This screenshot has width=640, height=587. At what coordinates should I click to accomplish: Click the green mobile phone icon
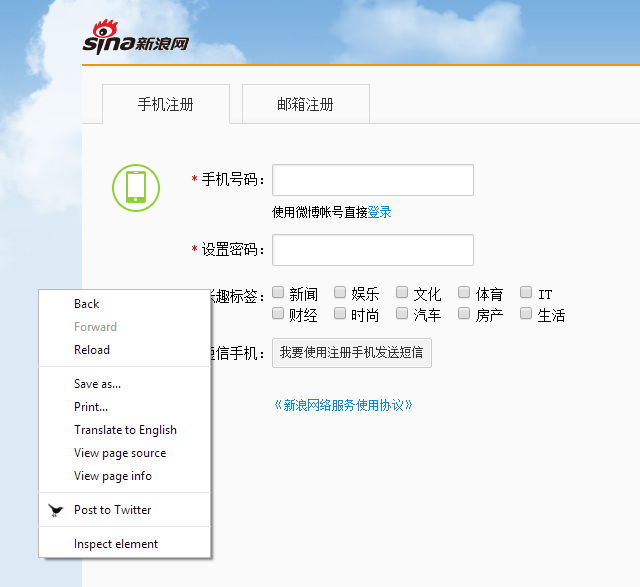[x=135, y=187]
